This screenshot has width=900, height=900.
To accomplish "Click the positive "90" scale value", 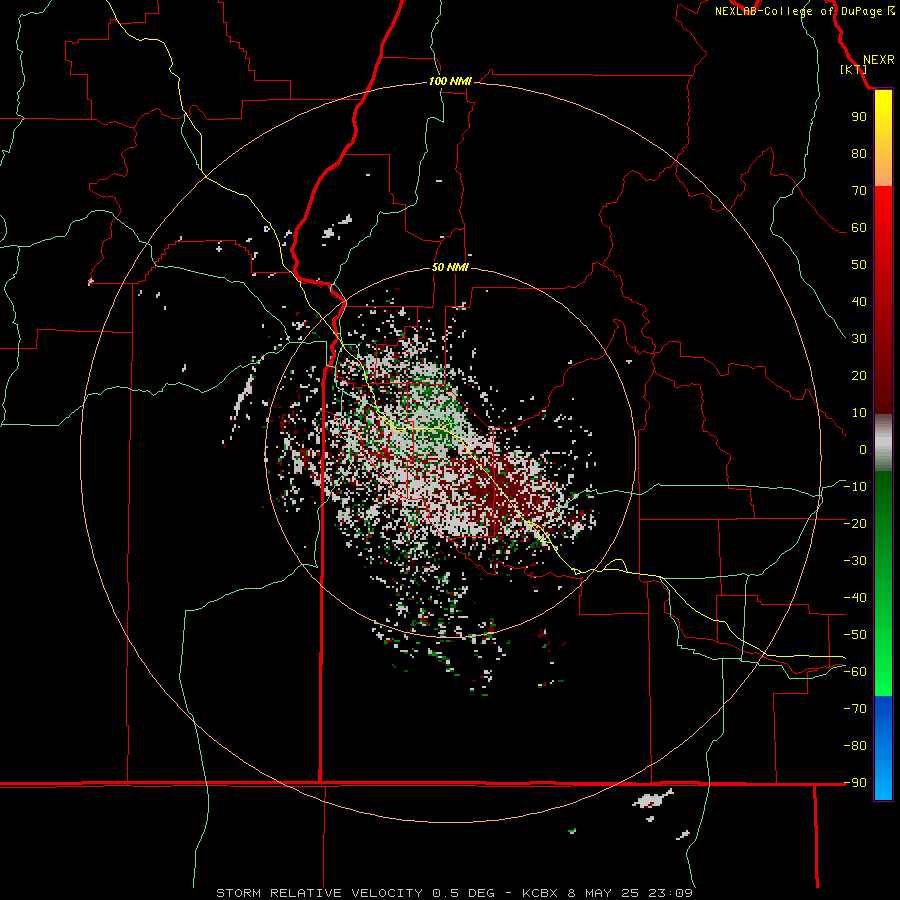I will coord(859,117).
